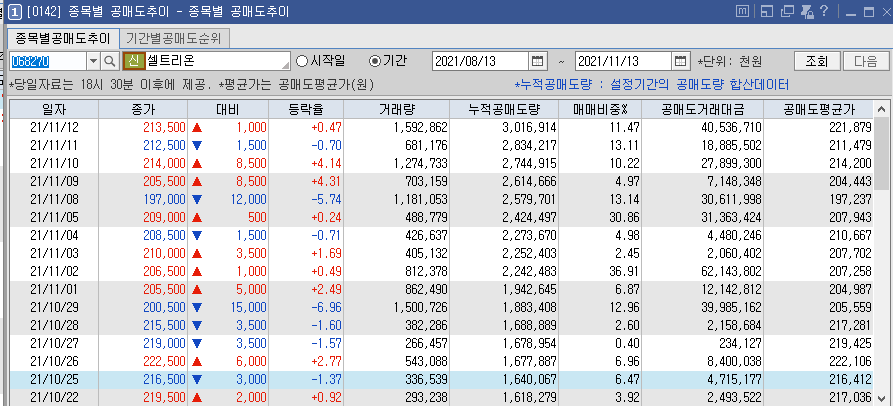Select the date cell 21/11/09
Viewport: 893px width, 406px height.
[54, 182]
